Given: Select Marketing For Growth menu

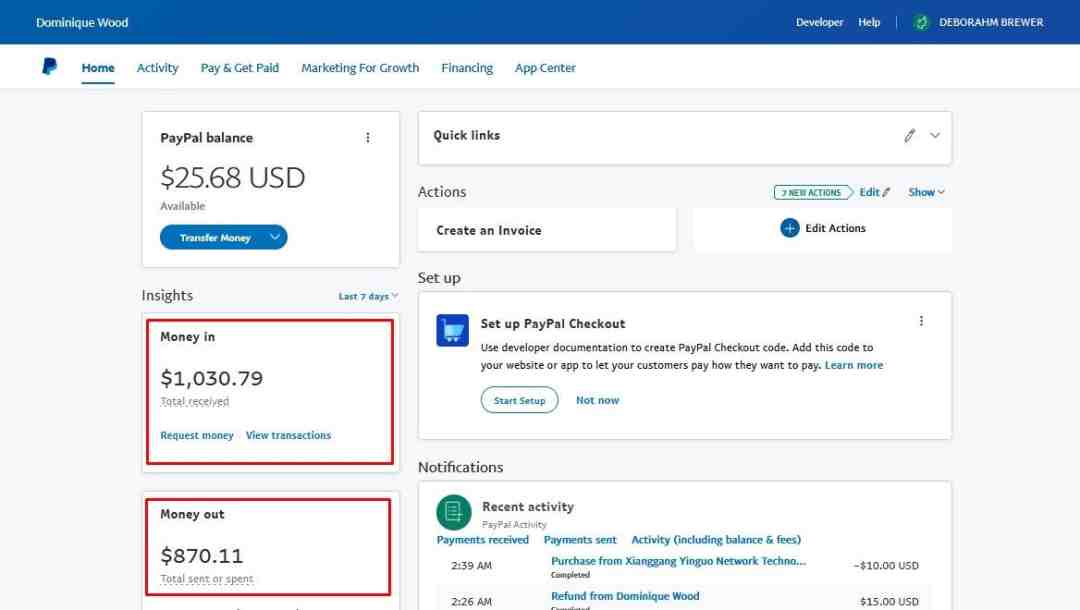Looking at the screenshot, I should click(360, 67).
